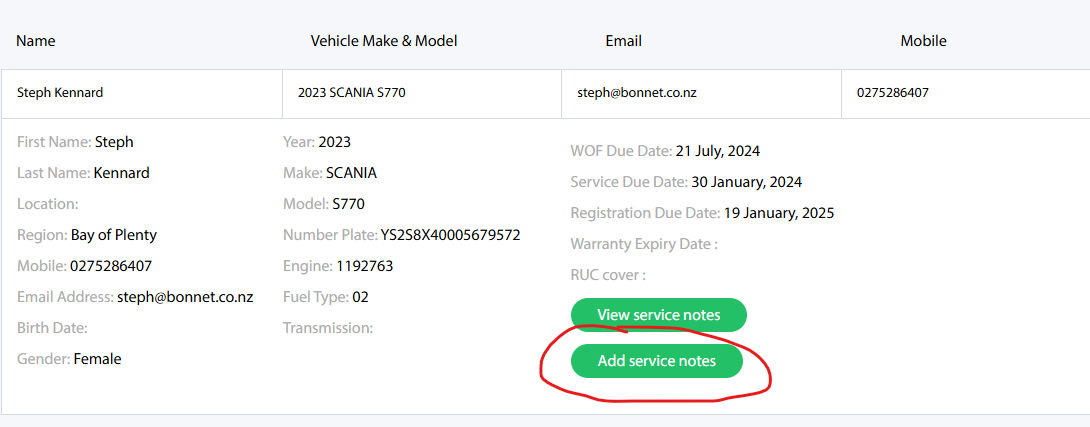This screenshot has height=427, width=1090.
Task: Open View service notes
Action: (x=658, y=315)
